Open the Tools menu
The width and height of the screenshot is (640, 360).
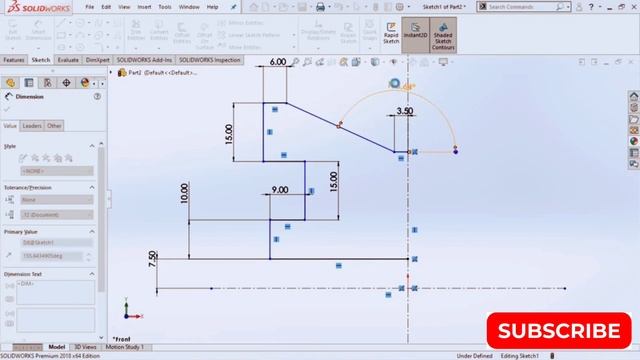click(x=165, y=7)
